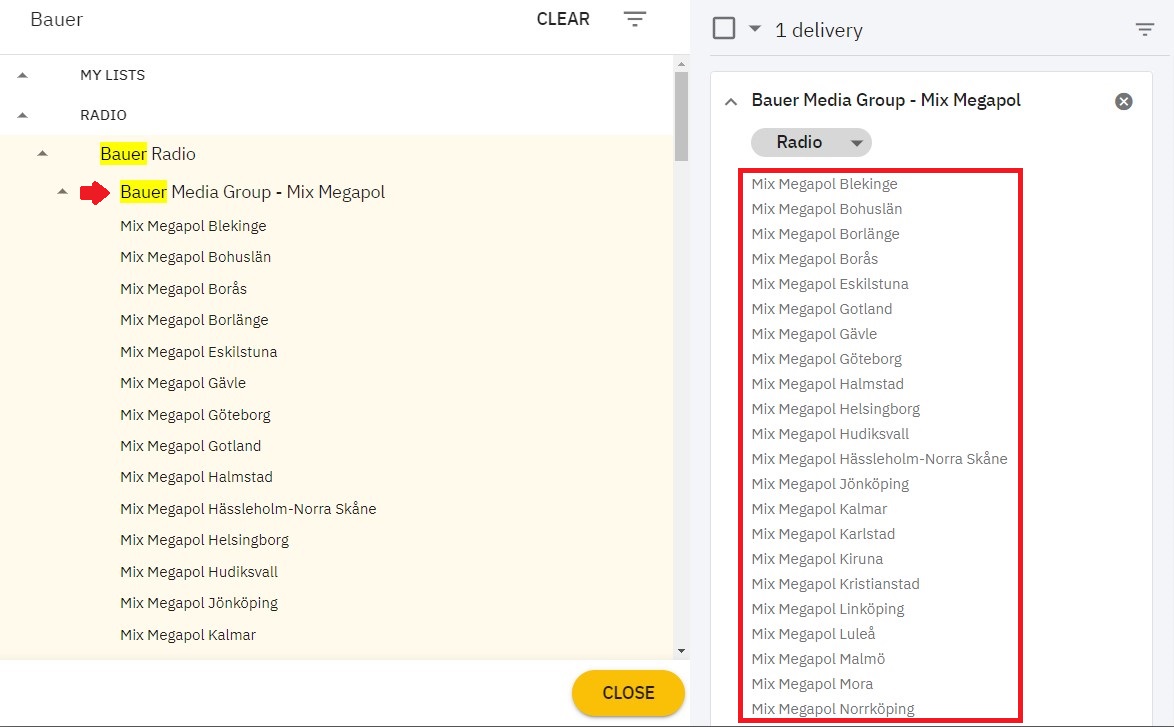Open the filter icon beside CLEAR
Screen dimensions: 1174x727
tap(635, 19)
